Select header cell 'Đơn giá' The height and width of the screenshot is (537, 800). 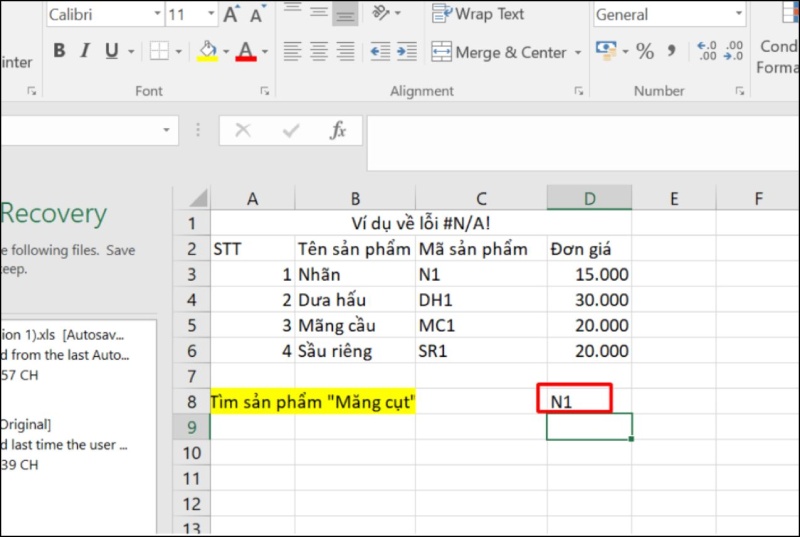[x=589, y=248]
